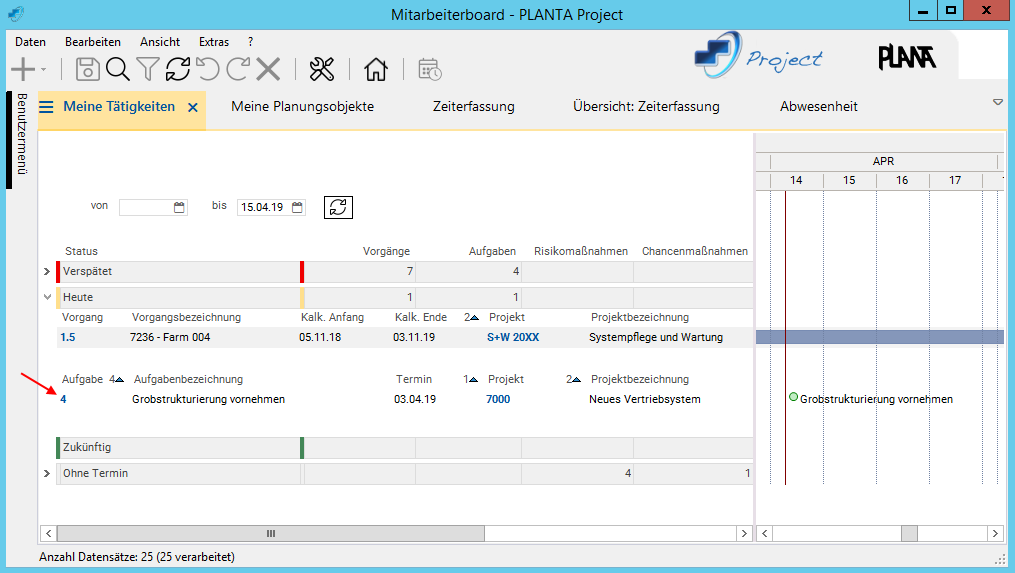
Task: Open the Abwesenheit tab
Action: tap(818, 107)
